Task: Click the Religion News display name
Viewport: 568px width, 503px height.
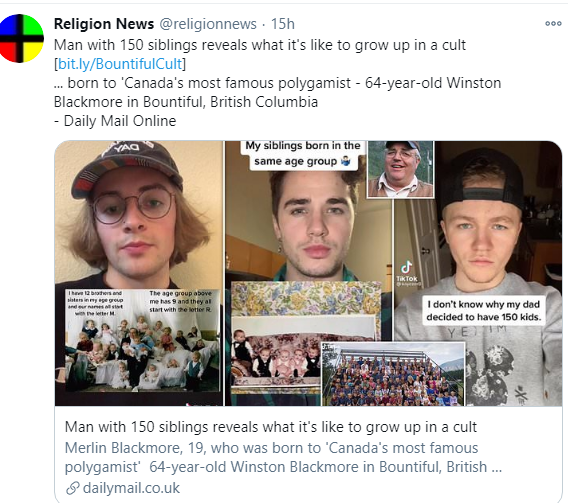Action: [104, 24]
